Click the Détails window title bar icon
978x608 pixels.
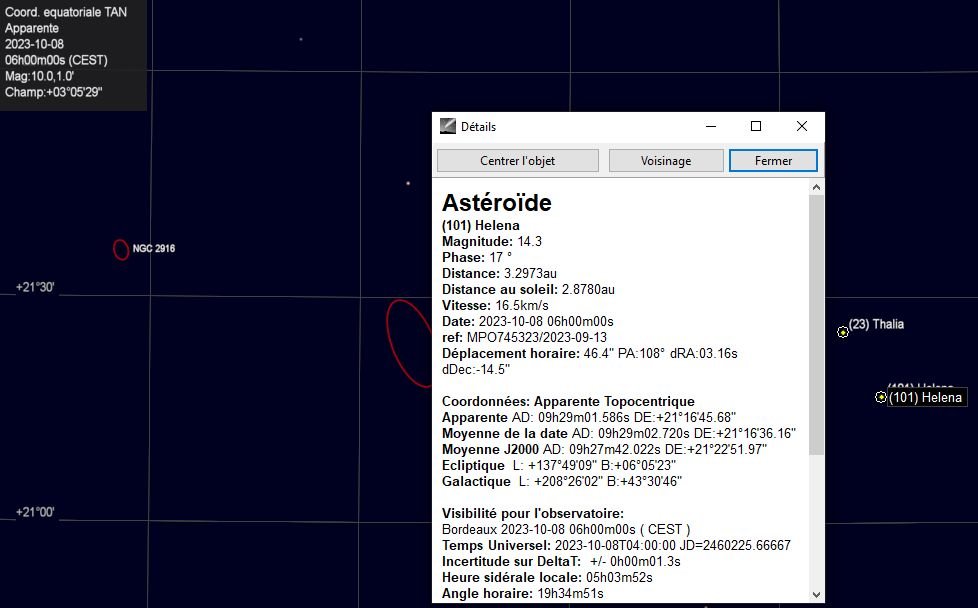click(448, 127)
